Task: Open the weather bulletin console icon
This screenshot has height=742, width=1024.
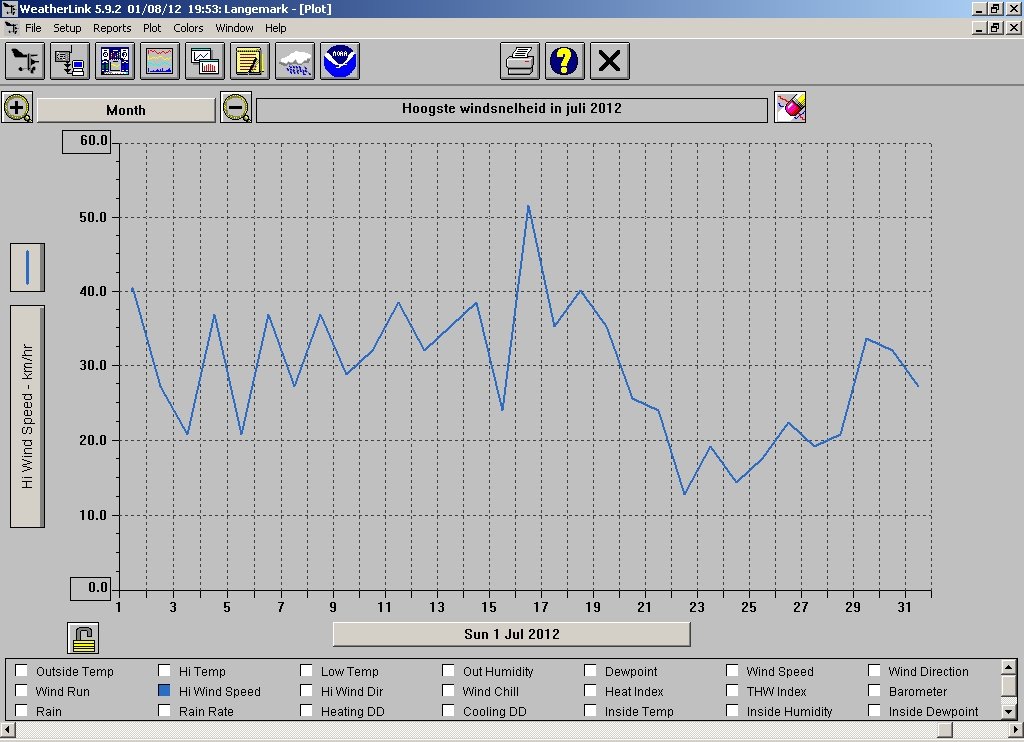Action: [x=115, y=61]
